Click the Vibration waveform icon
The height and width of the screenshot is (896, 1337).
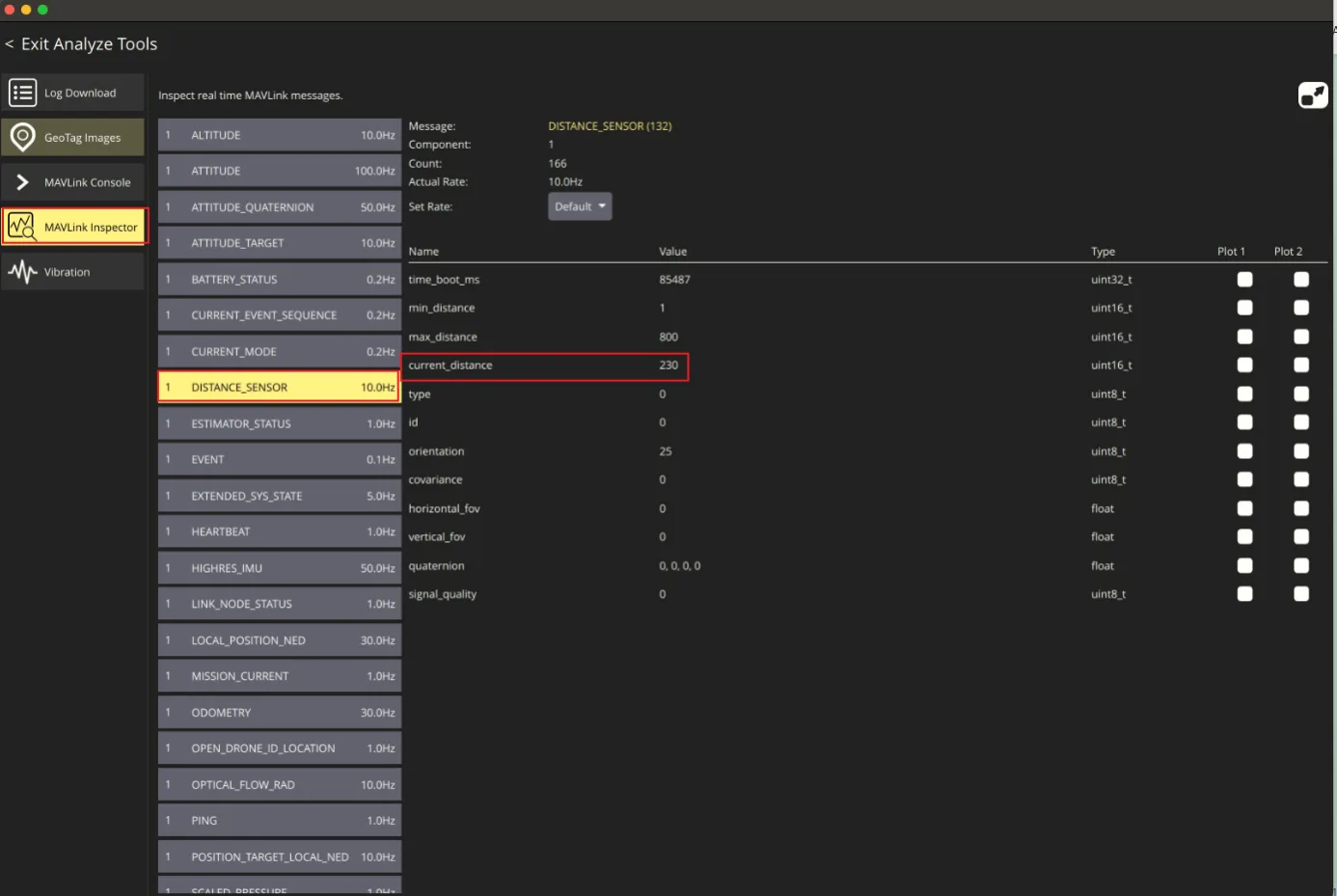[22, 272]
